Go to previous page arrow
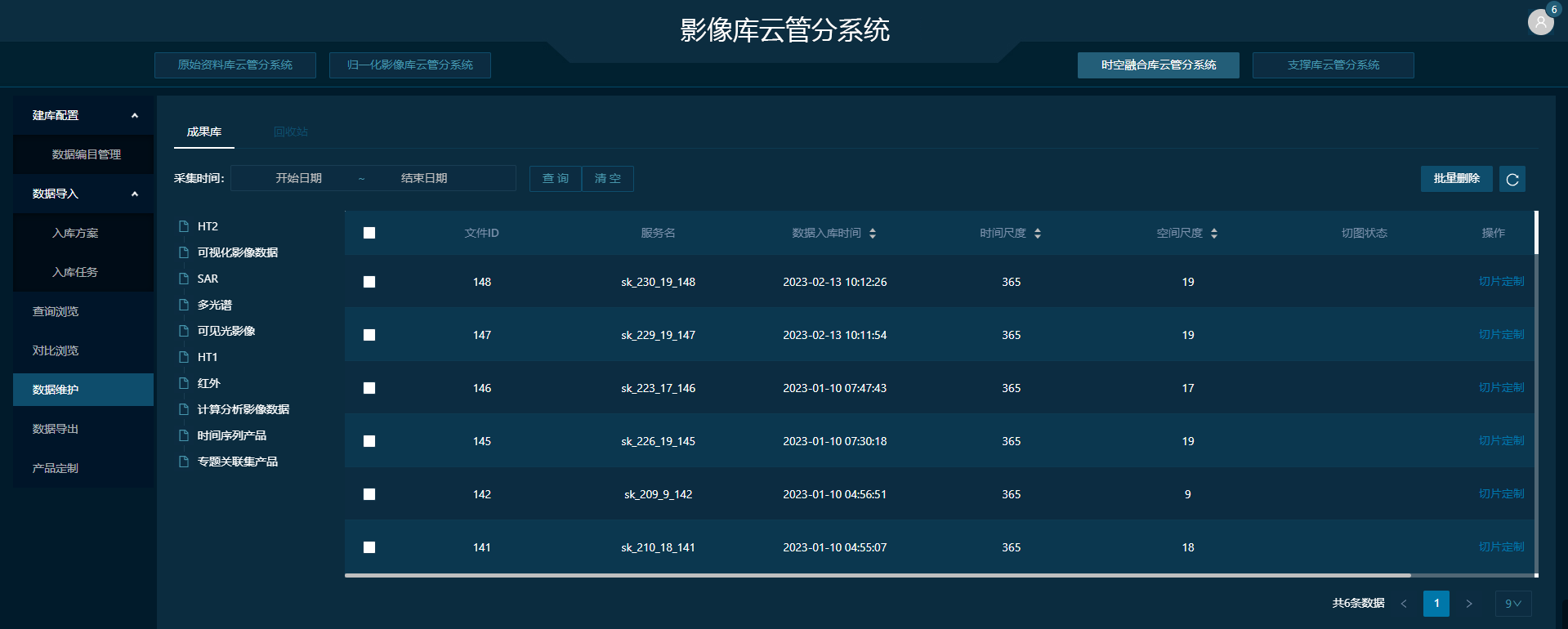 pyautogui.click(x=1404, y=604)
